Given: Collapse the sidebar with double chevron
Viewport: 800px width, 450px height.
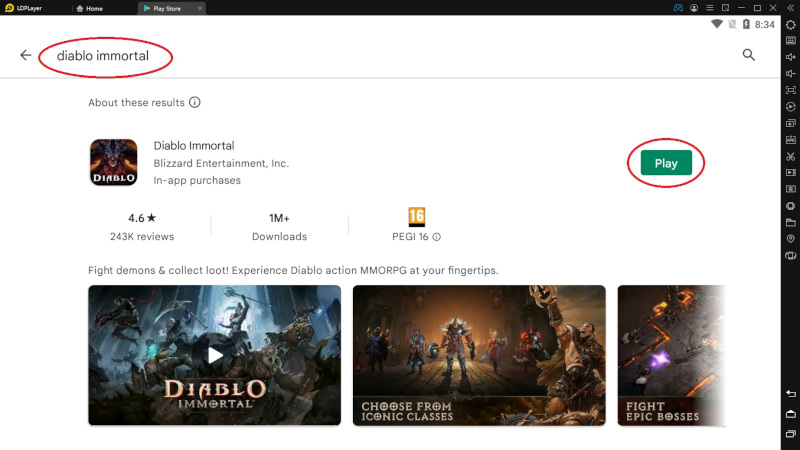Looking at the screenshot, I should tap(790, 8).
